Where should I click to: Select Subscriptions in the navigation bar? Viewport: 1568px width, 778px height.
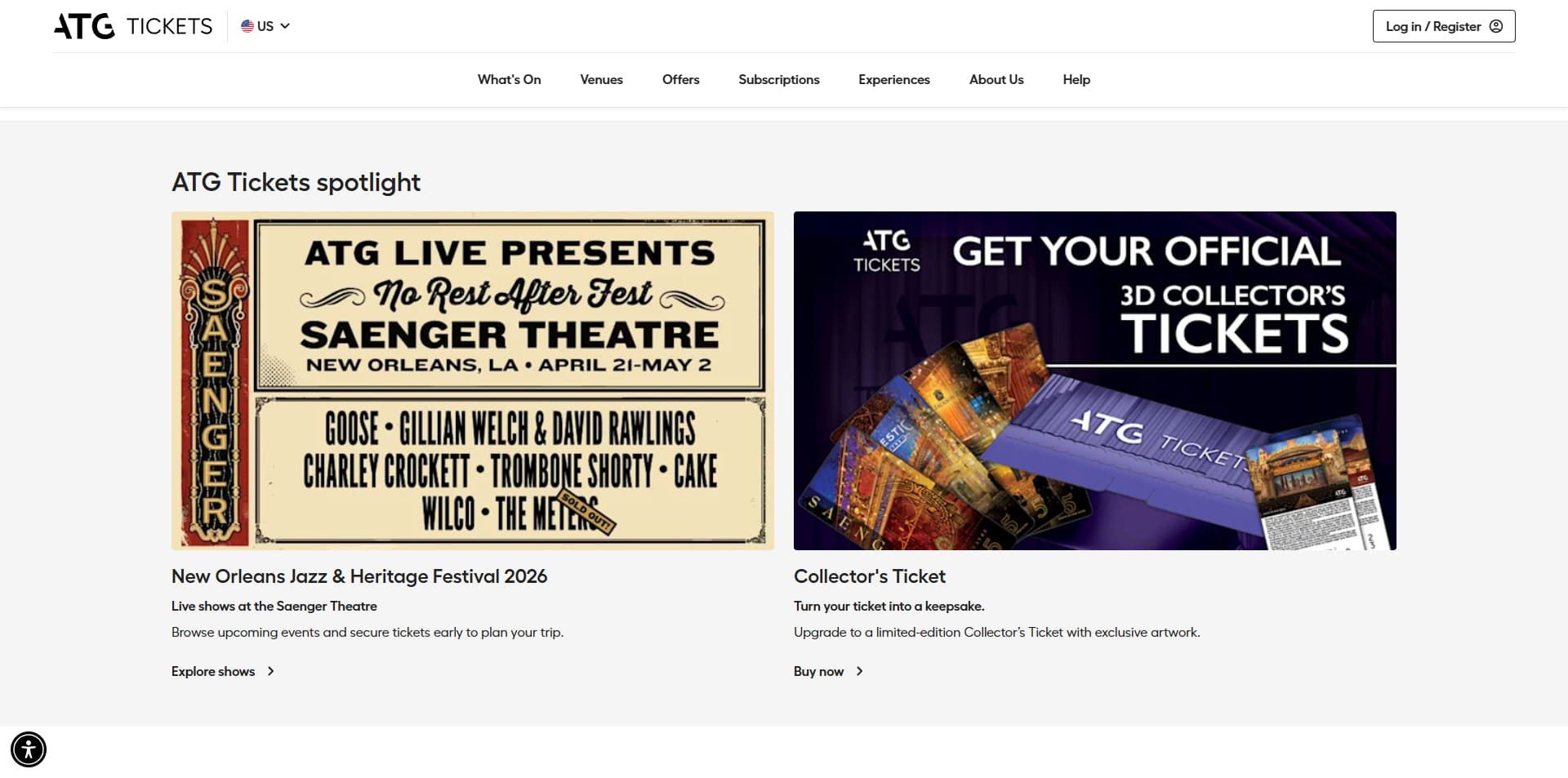coord(778,79)
